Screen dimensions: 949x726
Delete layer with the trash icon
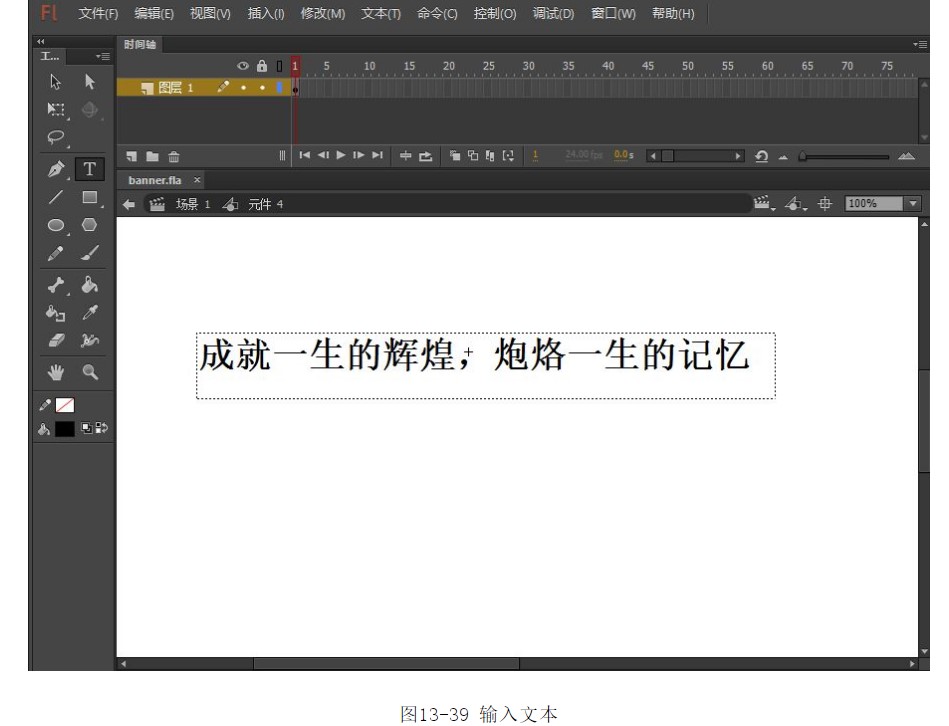coord(174,156)
